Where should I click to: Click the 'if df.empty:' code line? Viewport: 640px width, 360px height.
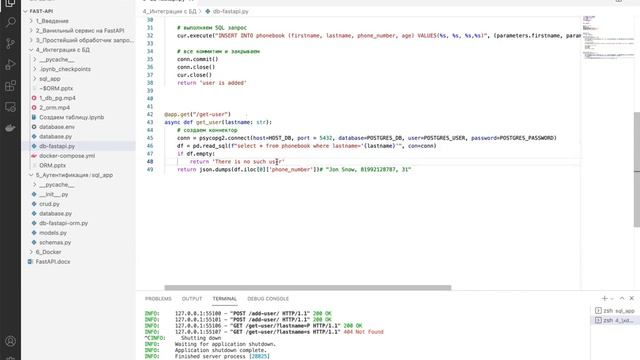click(196, 154)
